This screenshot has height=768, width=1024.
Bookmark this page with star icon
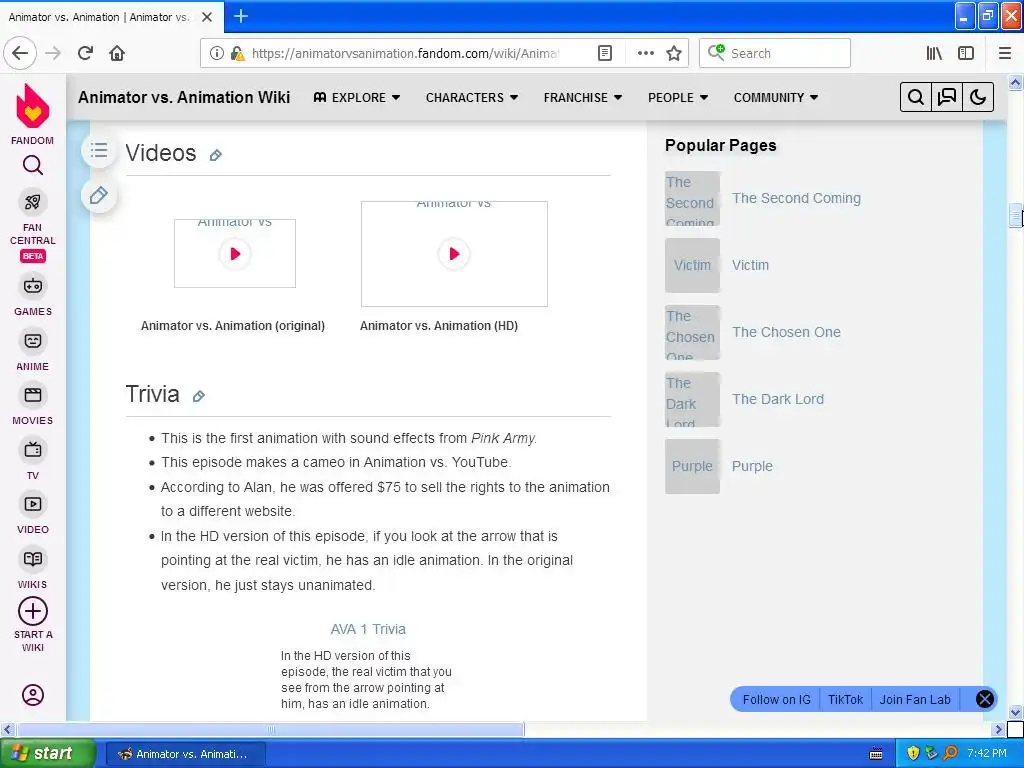674,53
